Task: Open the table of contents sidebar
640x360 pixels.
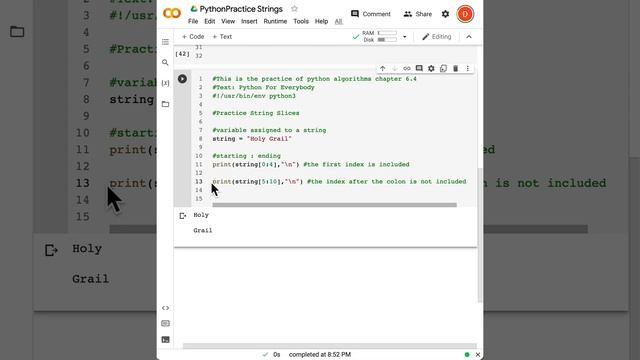Action: click(x=165, y=42)
